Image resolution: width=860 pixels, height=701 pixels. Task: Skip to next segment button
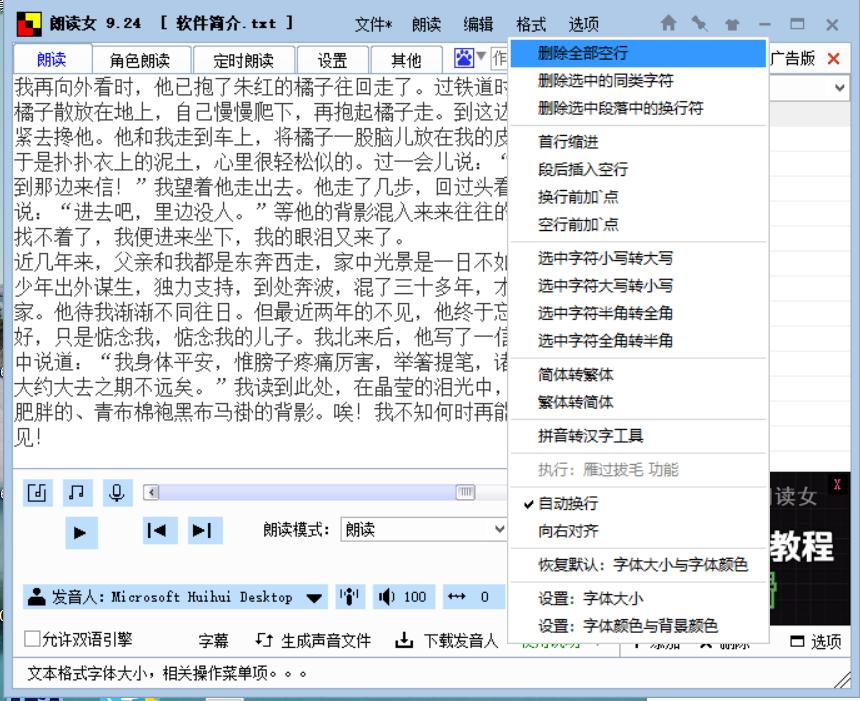point(201,531)
